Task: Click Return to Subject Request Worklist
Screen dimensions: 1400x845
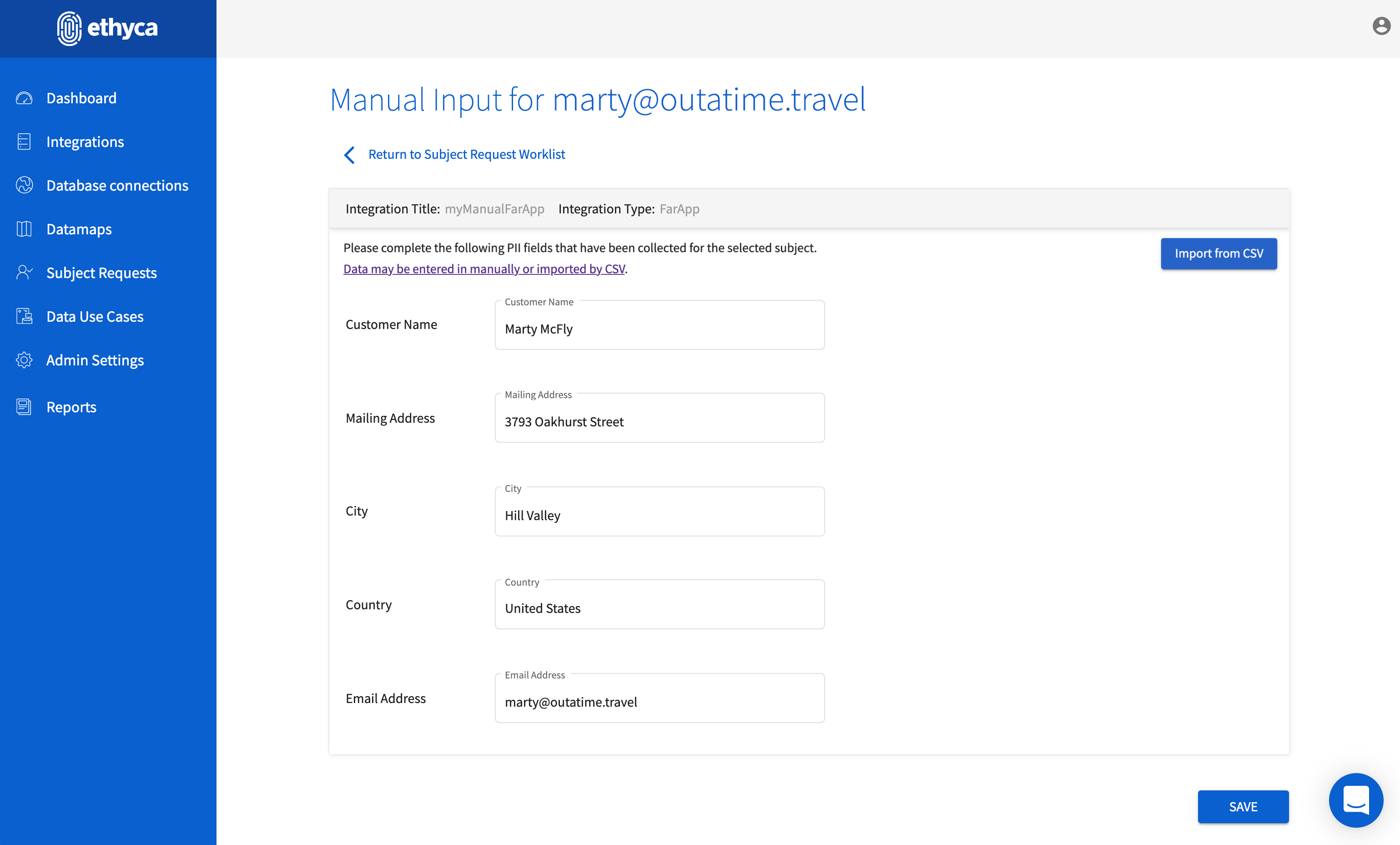Action: coord(467,155)
